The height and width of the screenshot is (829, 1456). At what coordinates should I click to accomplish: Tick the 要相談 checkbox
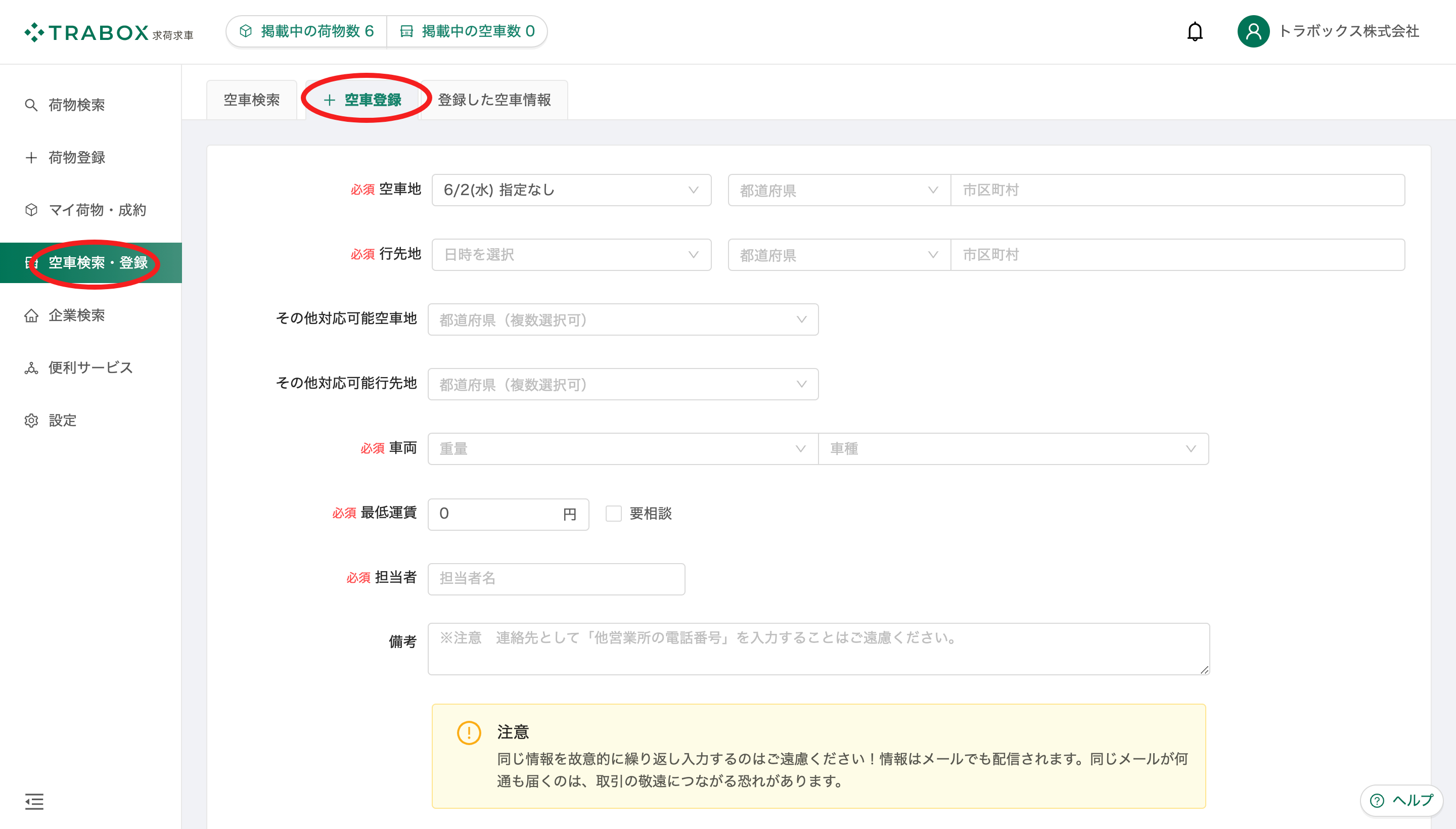[x=613, y=514]
